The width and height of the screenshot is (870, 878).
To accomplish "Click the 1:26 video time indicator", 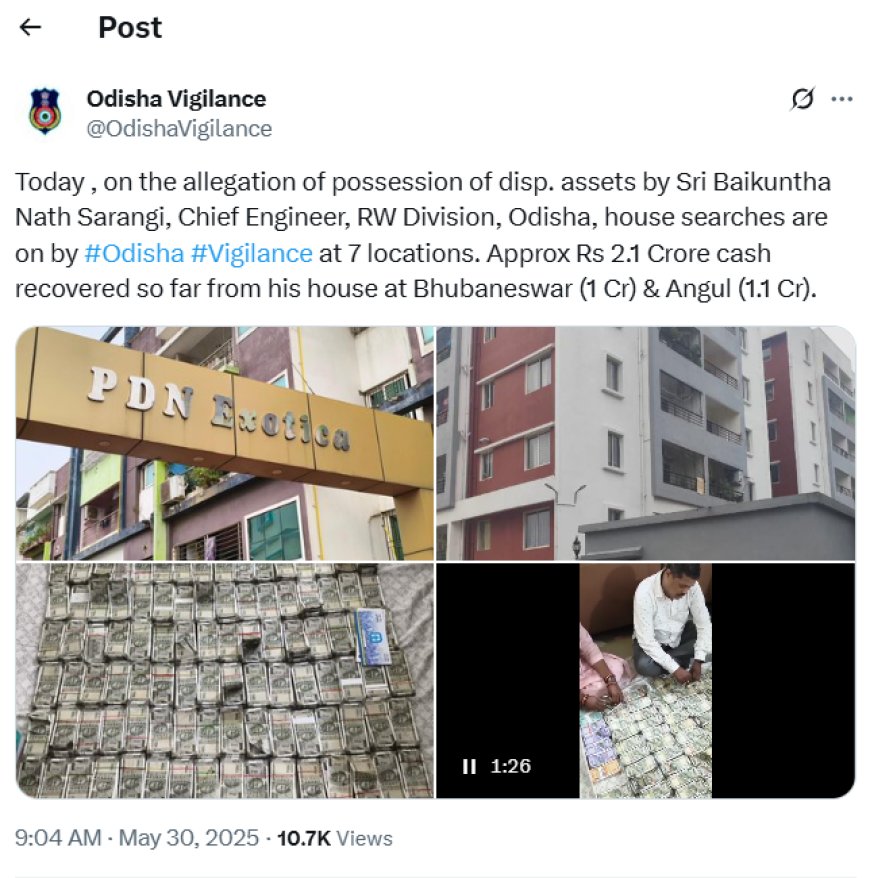I will (511, 766).
